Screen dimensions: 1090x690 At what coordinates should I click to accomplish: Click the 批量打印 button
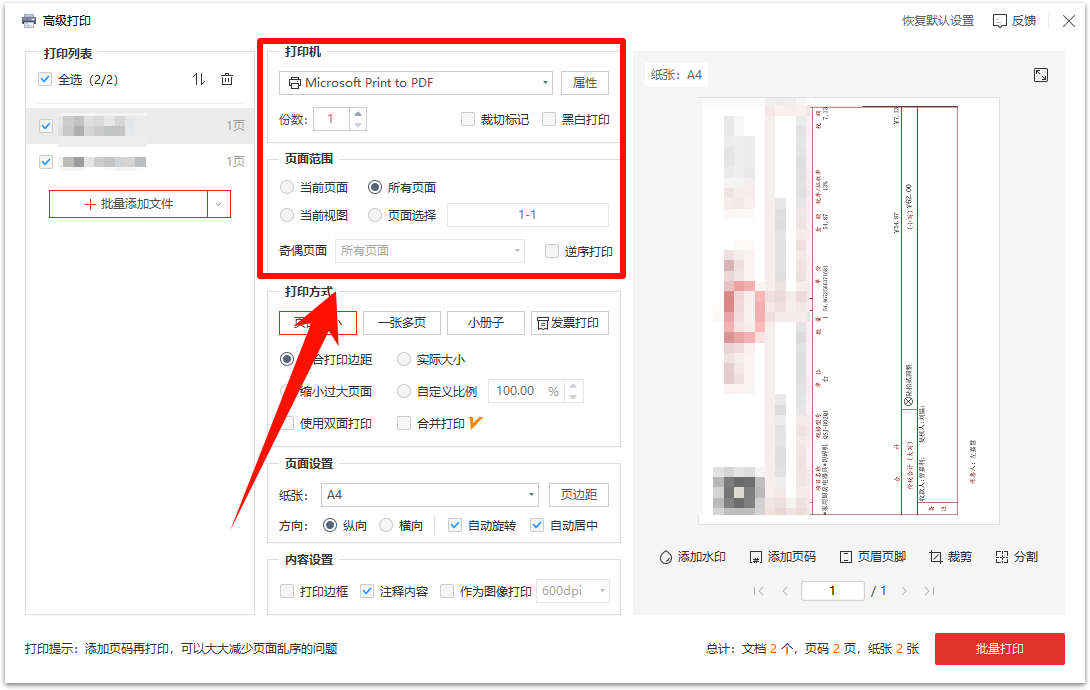pyautogui.click(x=1000, y=648)
